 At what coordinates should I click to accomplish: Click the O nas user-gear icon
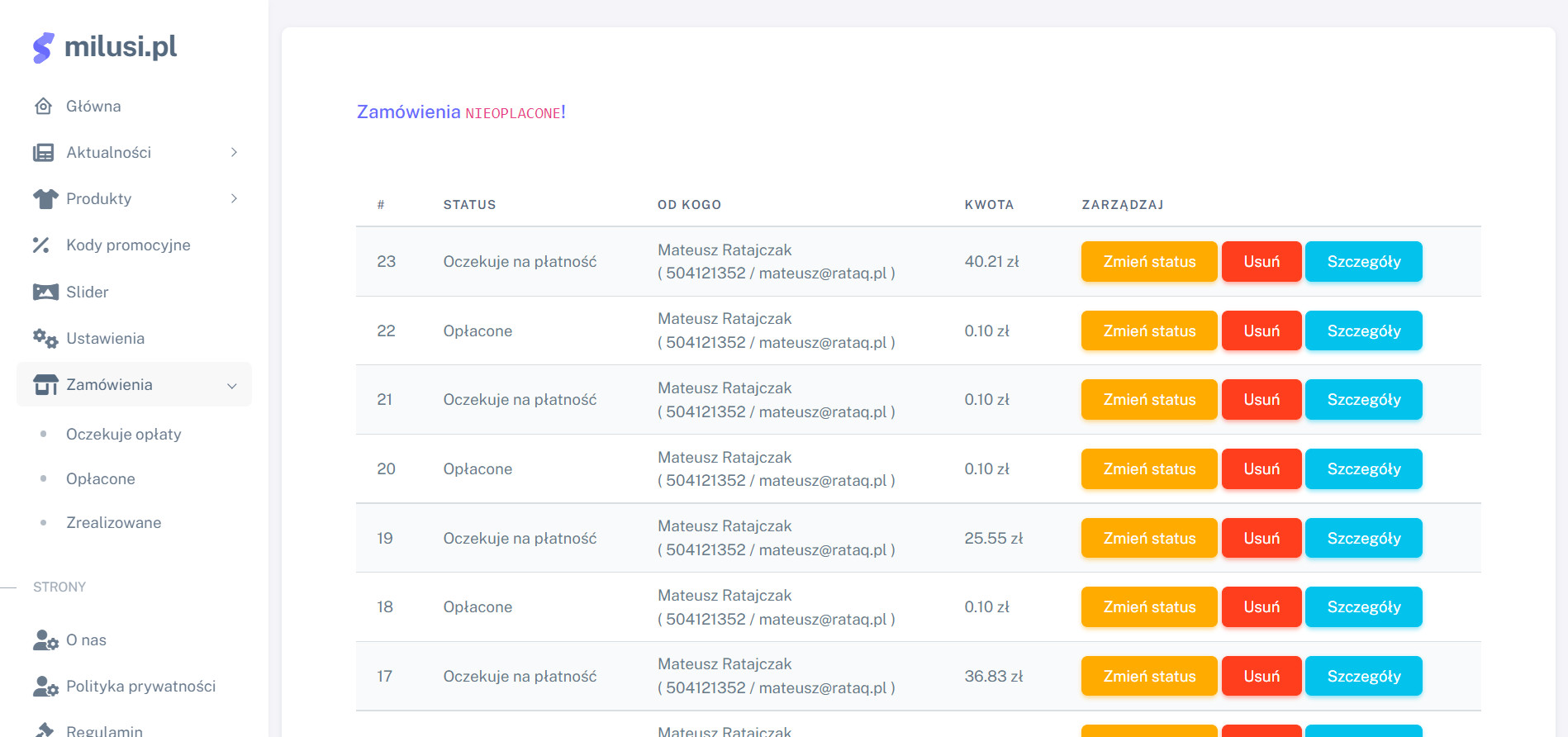pyautogui.click(x=45, y=640)
